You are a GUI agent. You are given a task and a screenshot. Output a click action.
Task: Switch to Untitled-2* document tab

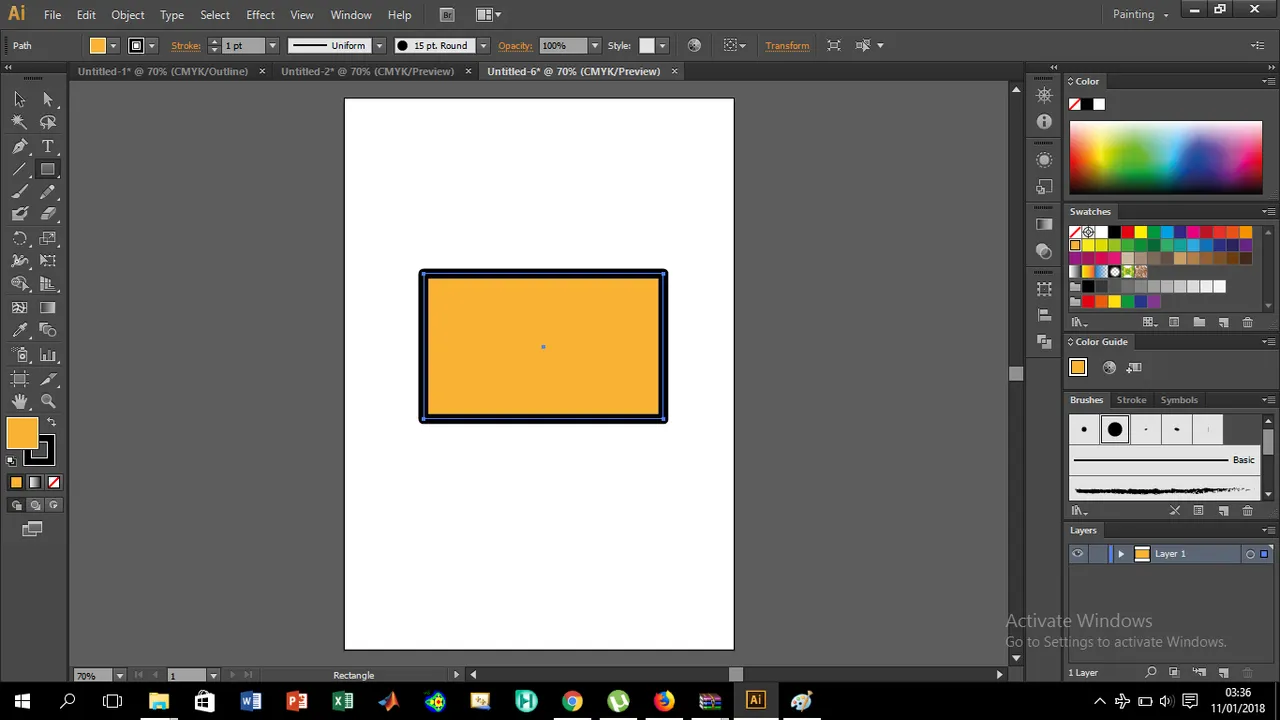pyautogui.click(x=367, y=71)
